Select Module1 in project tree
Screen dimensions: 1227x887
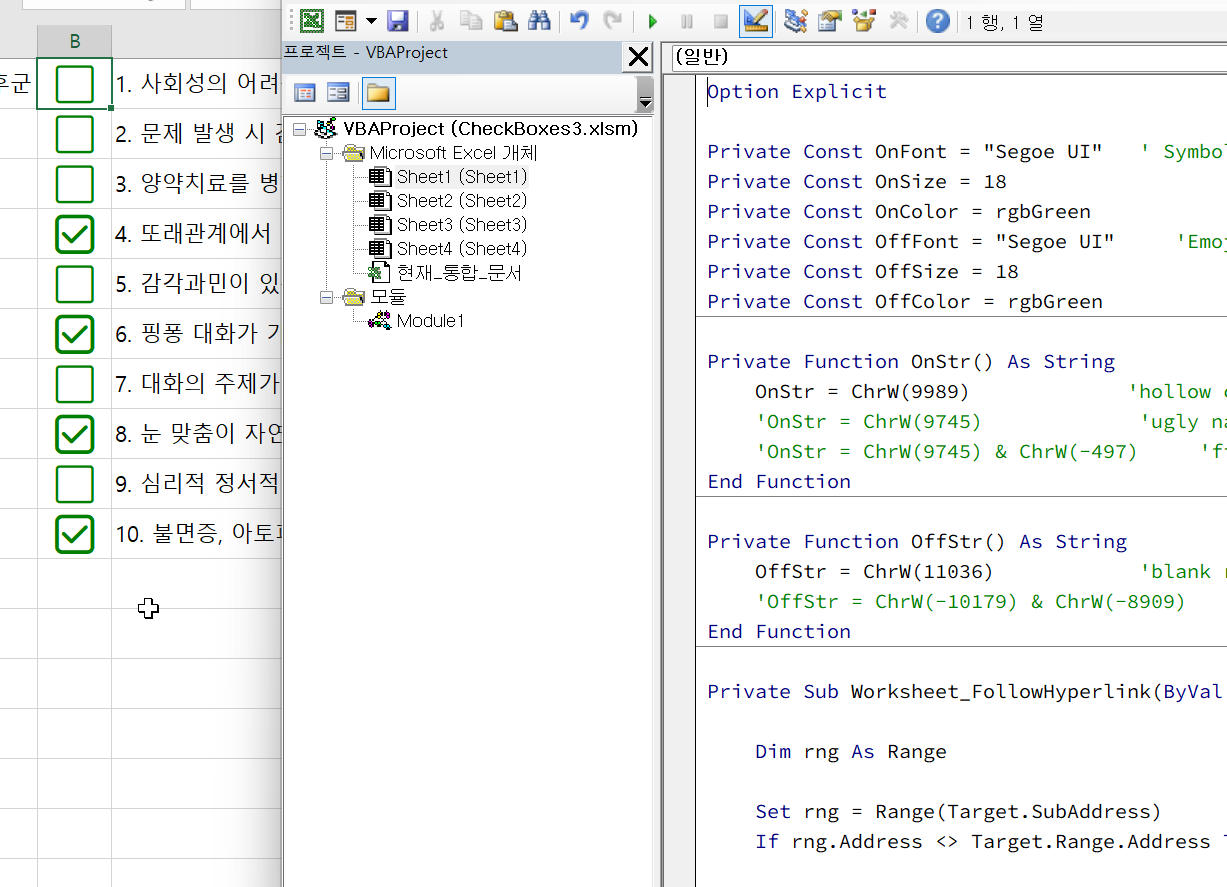[430, 321]
